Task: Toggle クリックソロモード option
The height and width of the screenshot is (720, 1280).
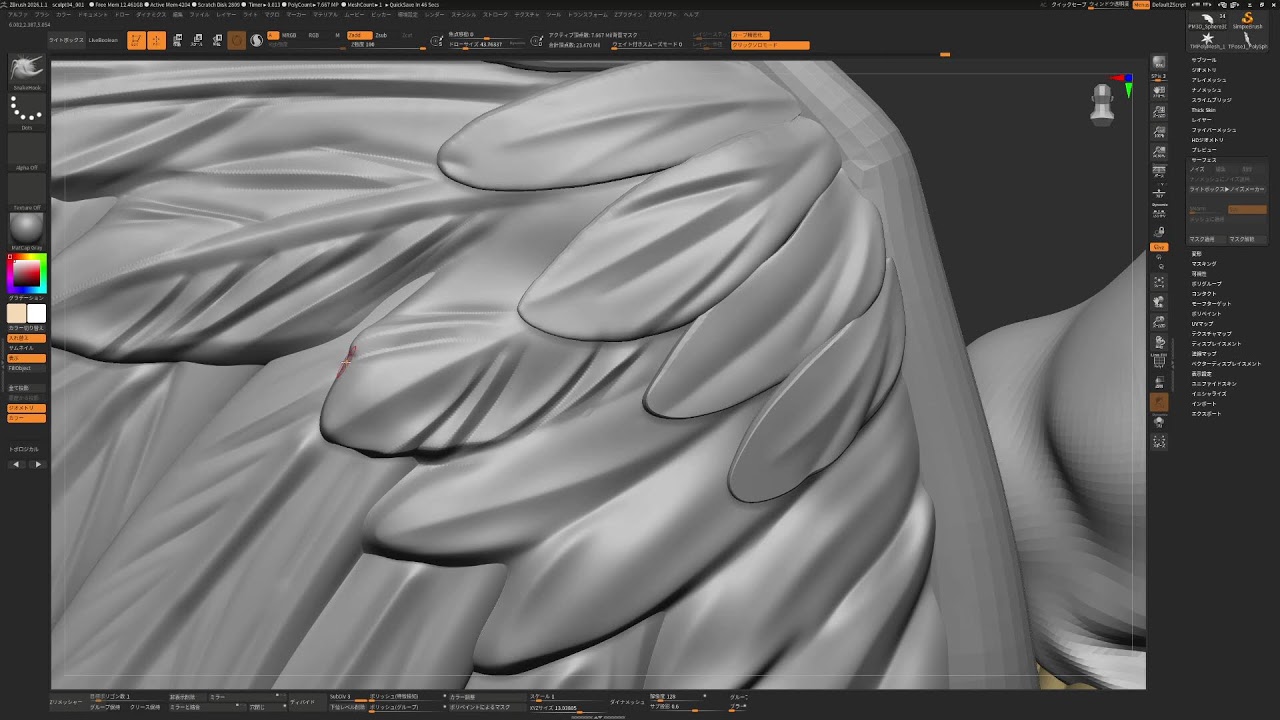Action: [770, 45]
